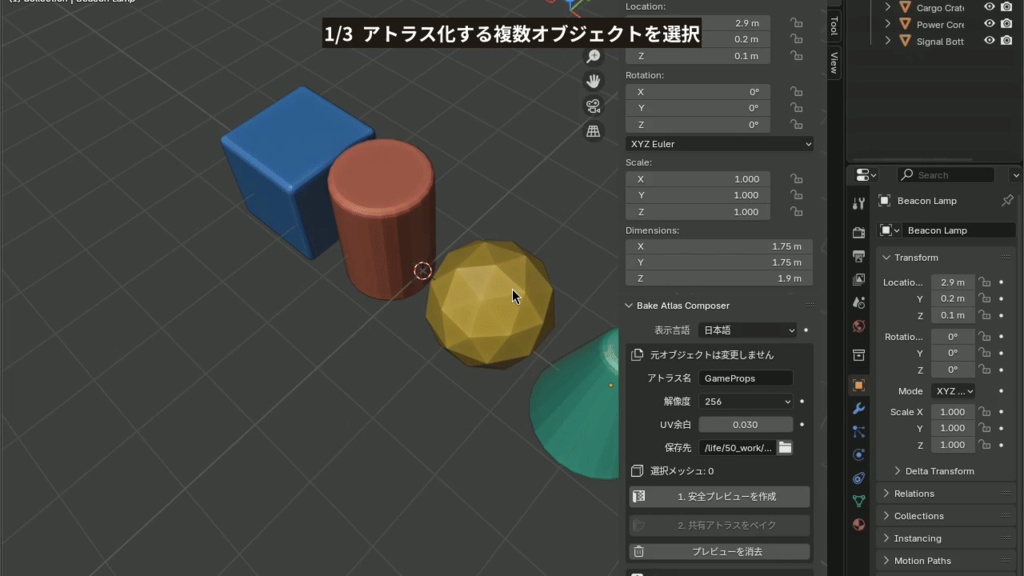Open the Render properties tab icon
This screenshot has height=576, width=1024.
859,232
